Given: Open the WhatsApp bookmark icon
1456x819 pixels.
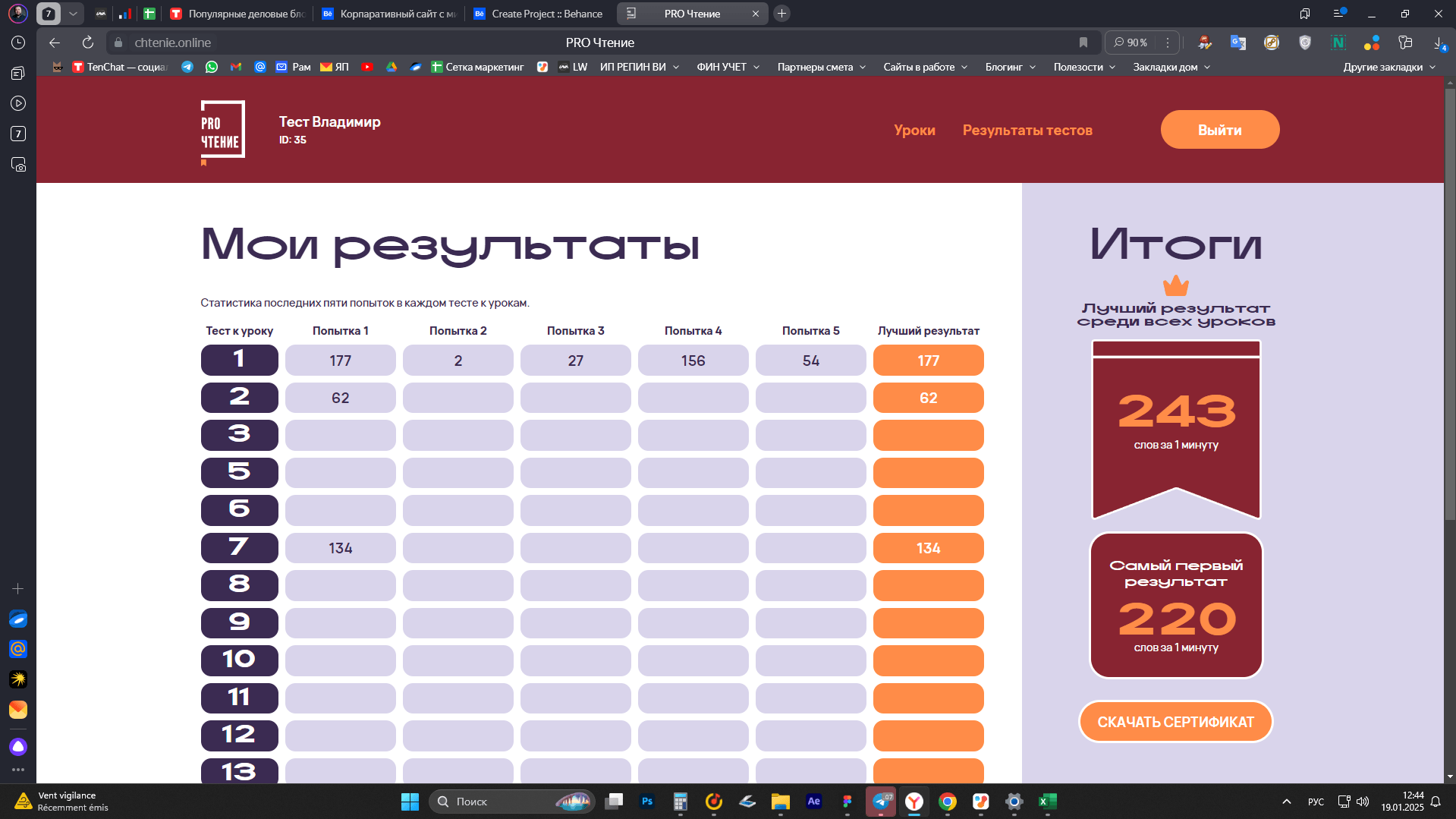Looking at the screenshot, I should (212, 67).
